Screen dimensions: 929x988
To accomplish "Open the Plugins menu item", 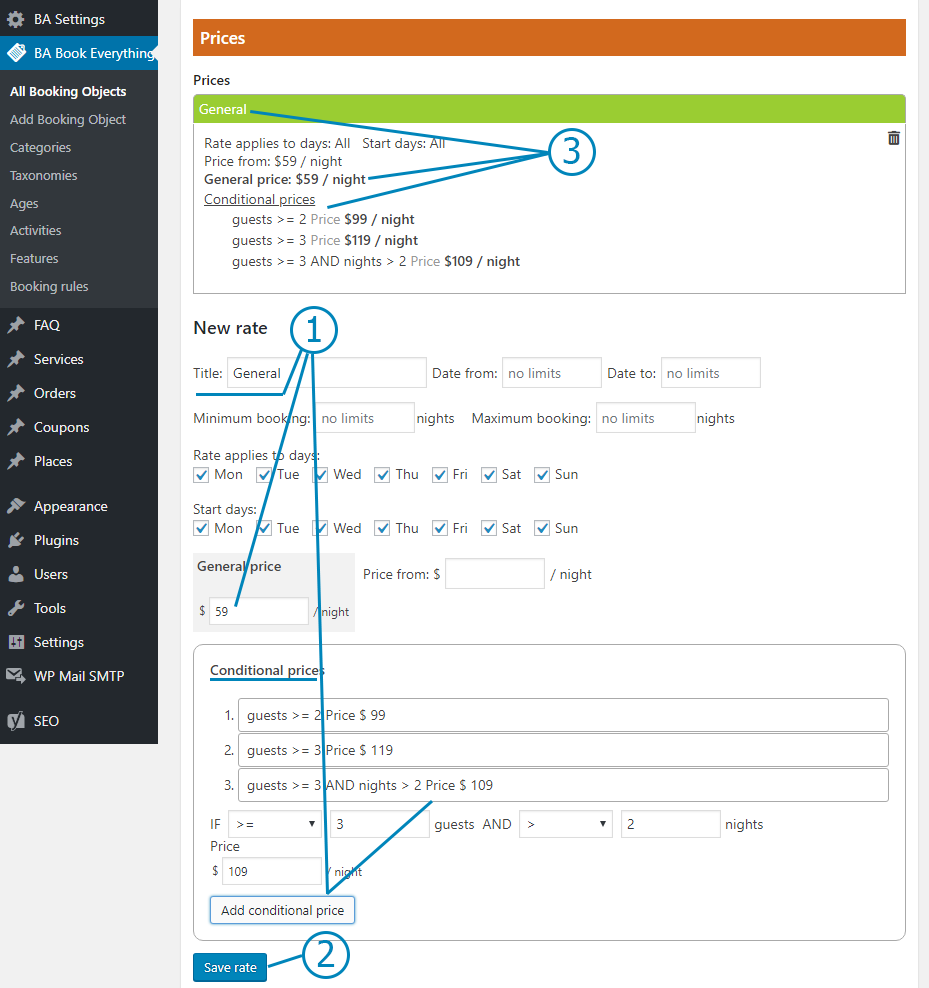I will click(56, 540).
